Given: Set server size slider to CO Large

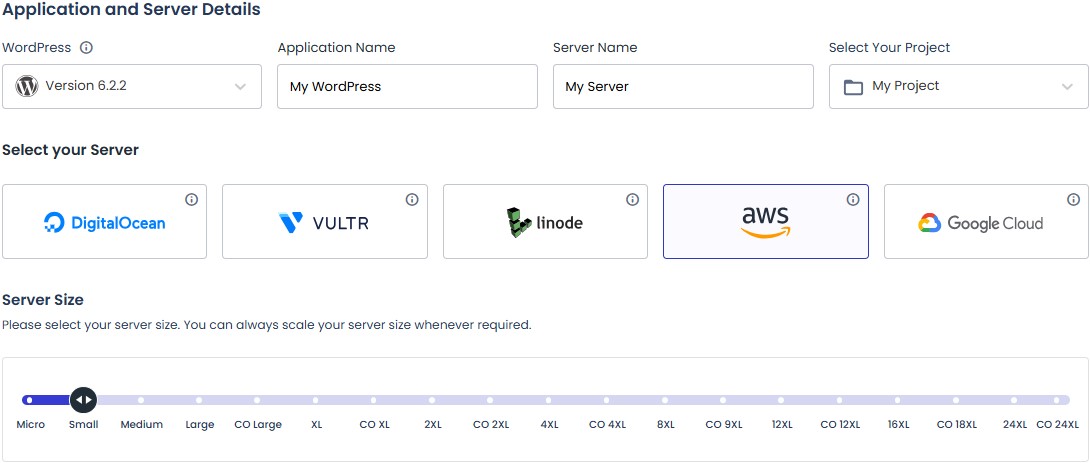Looking at the screenshot, I should pos(257,400).
